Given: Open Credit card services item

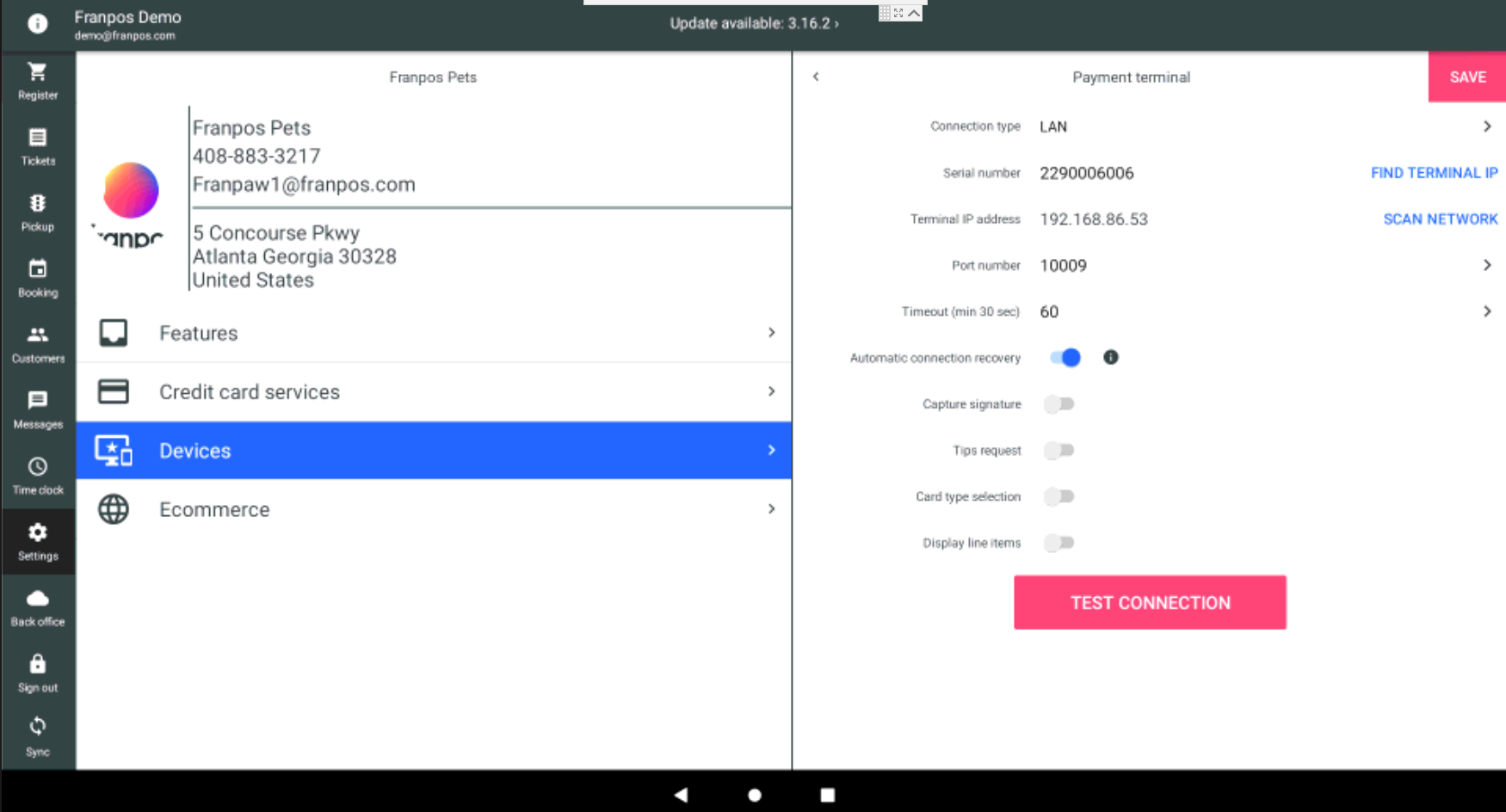Looking at the screenshot, I should tap(434, 391).
